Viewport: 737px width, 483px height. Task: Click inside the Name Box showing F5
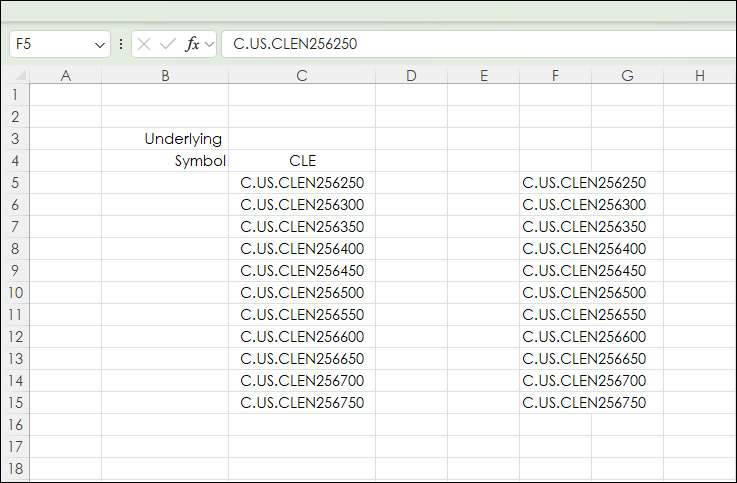(50, 44)
